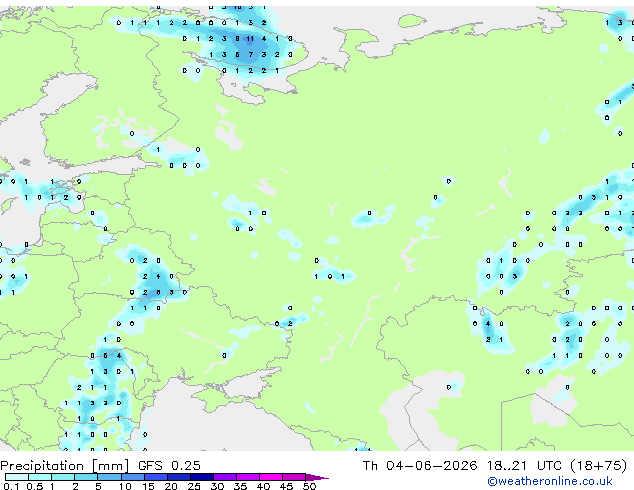Click the '40' legend scale label
634x490 pixels.
[263, 486]
